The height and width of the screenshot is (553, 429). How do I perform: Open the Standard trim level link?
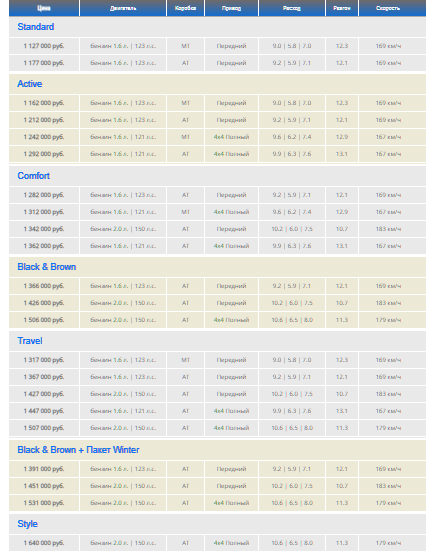coord(36,27)
